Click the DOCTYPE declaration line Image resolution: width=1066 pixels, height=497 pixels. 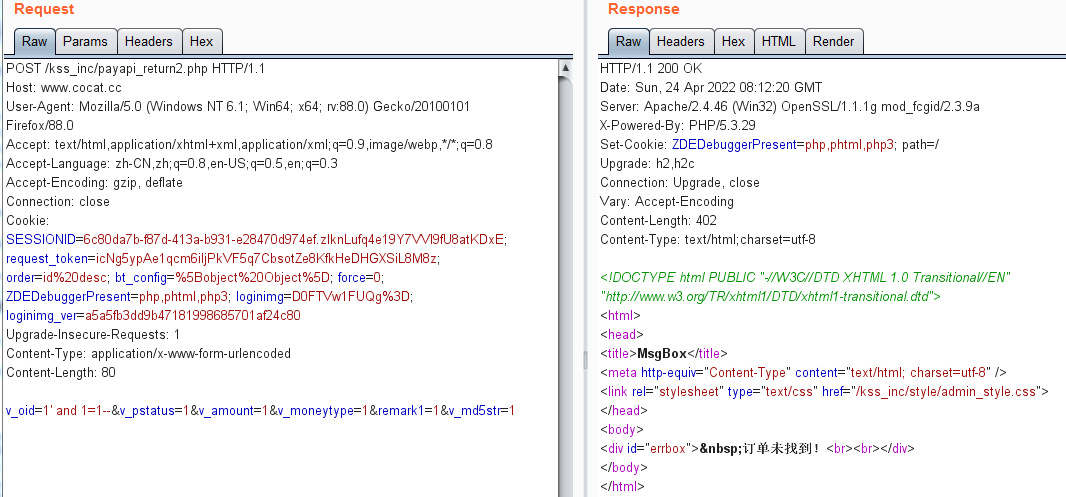[x=806, y=278]
